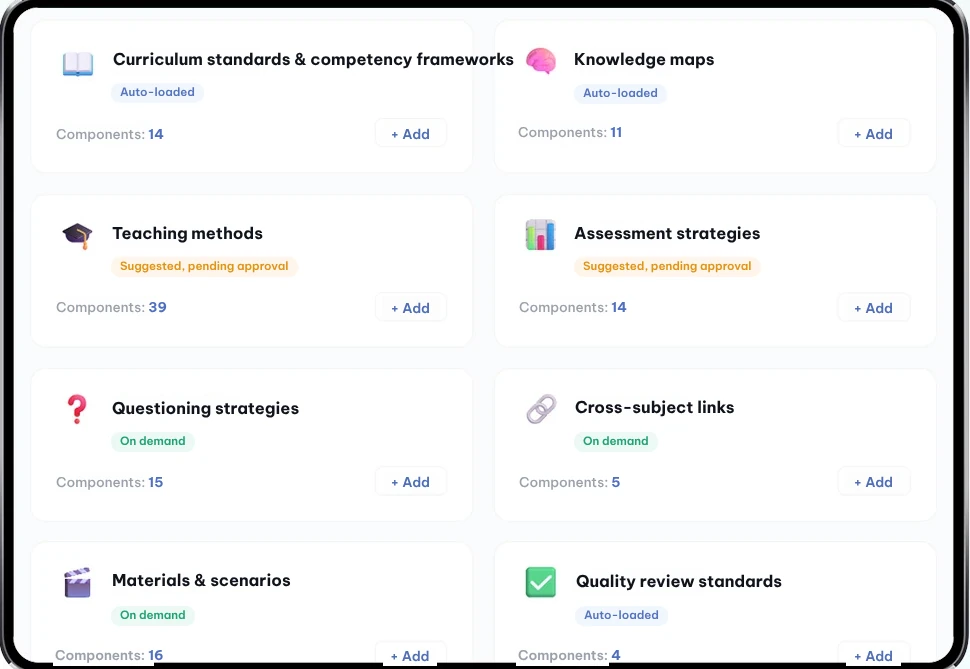Click the Auto-loaded badge under Curriculum standards
This screenshot has height=669, width=970.
click(157, 92)
